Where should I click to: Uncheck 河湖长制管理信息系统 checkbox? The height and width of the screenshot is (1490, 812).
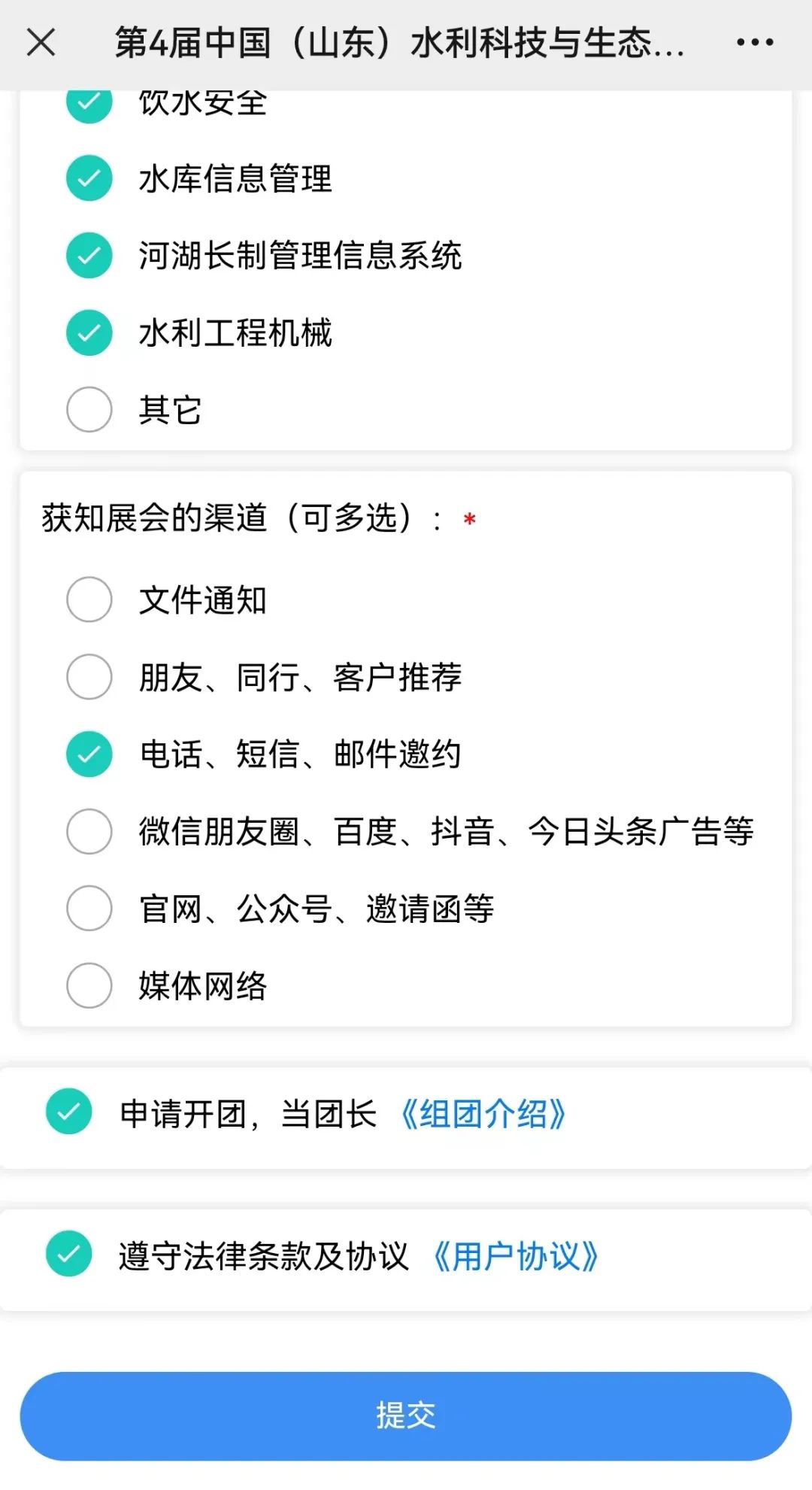[x=89, y=255]
